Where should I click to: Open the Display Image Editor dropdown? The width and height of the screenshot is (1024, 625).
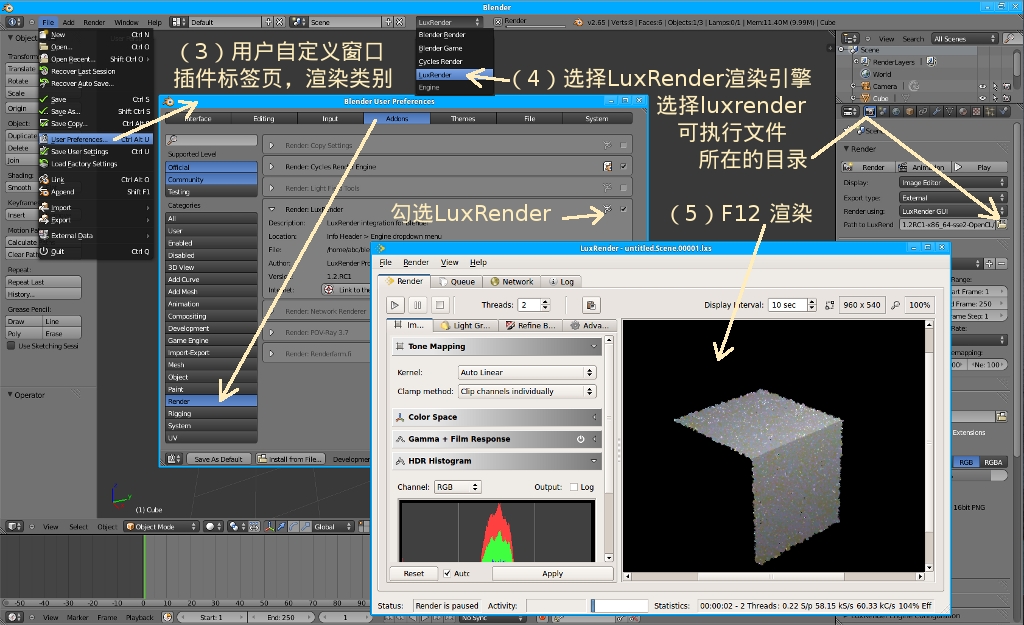(952, 183)
